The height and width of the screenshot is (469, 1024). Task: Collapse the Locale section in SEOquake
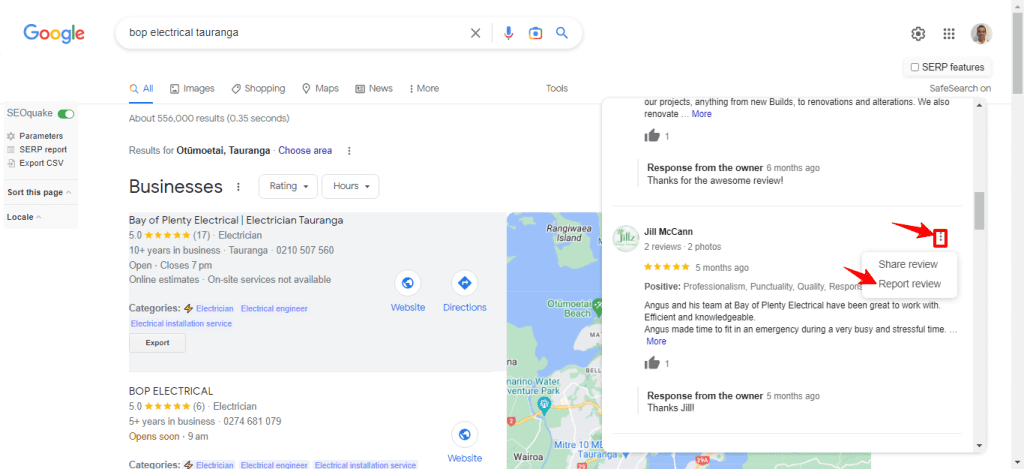pyautogui.click(x=24, y=217)
